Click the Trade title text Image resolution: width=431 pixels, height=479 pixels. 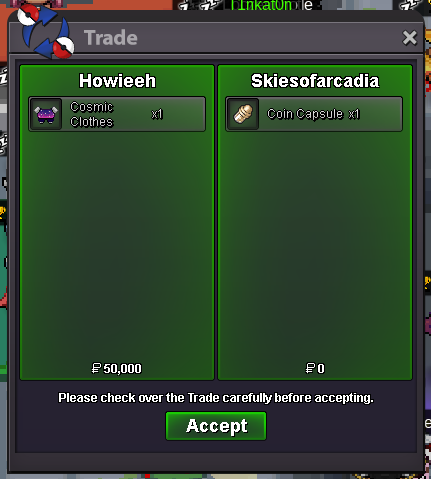(x=111, y=38)
